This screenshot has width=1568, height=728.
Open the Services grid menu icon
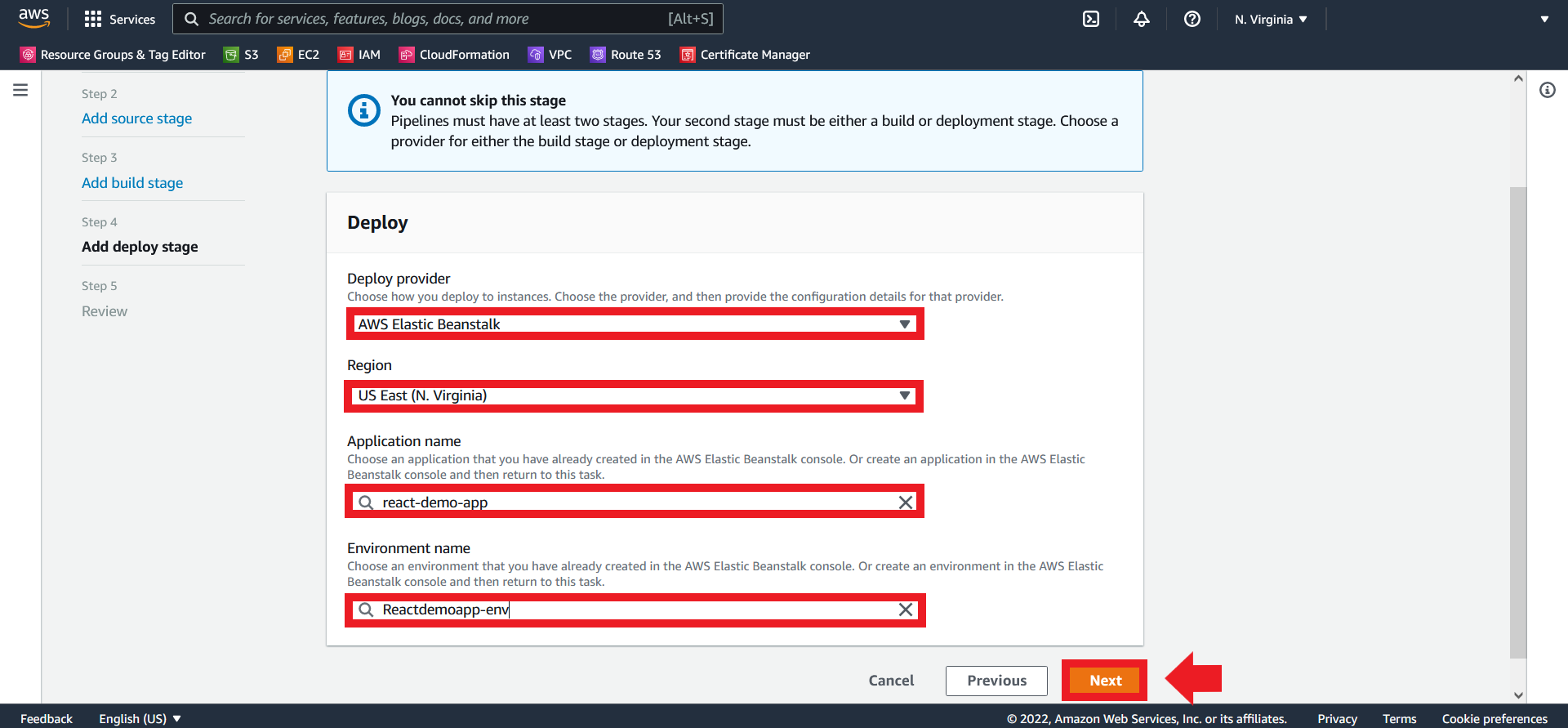[93, 19]
